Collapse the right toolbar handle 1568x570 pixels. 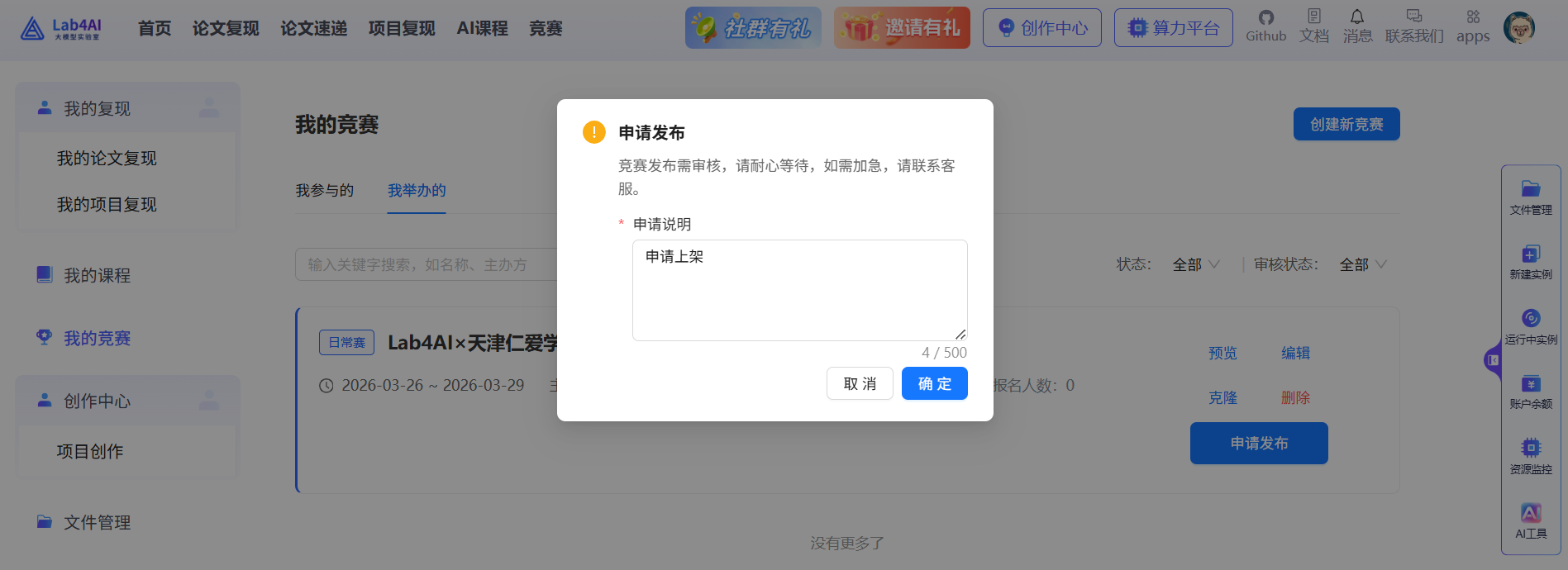pyautogui.click(x=1493, y=360)
